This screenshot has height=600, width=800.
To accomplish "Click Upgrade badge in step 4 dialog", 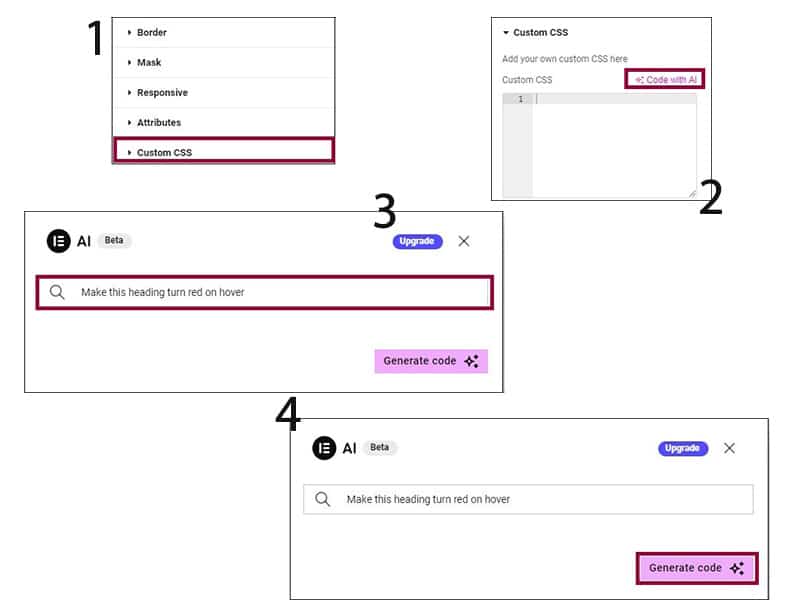I will [683, 448].
